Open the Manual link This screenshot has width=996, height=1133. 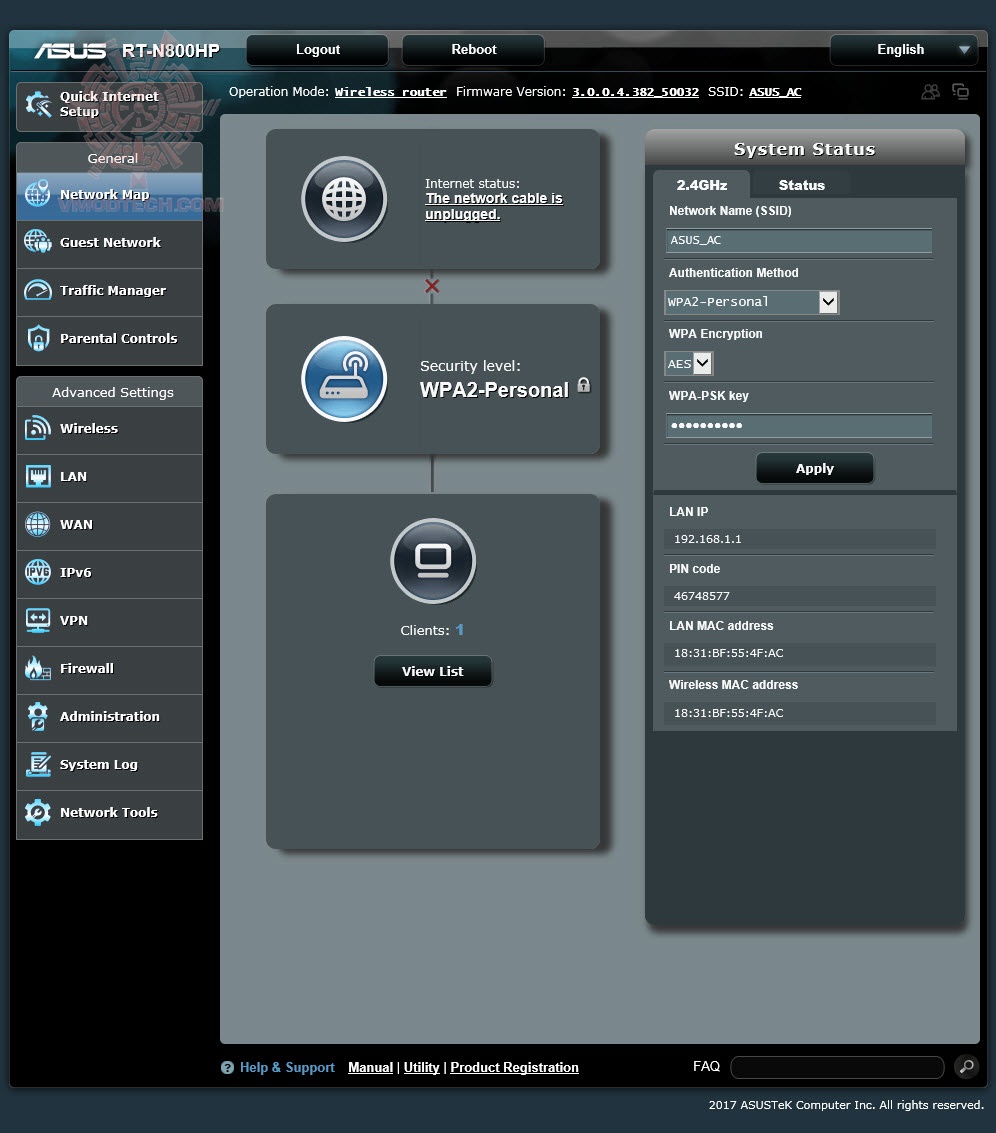click(x=370, y=1067)
